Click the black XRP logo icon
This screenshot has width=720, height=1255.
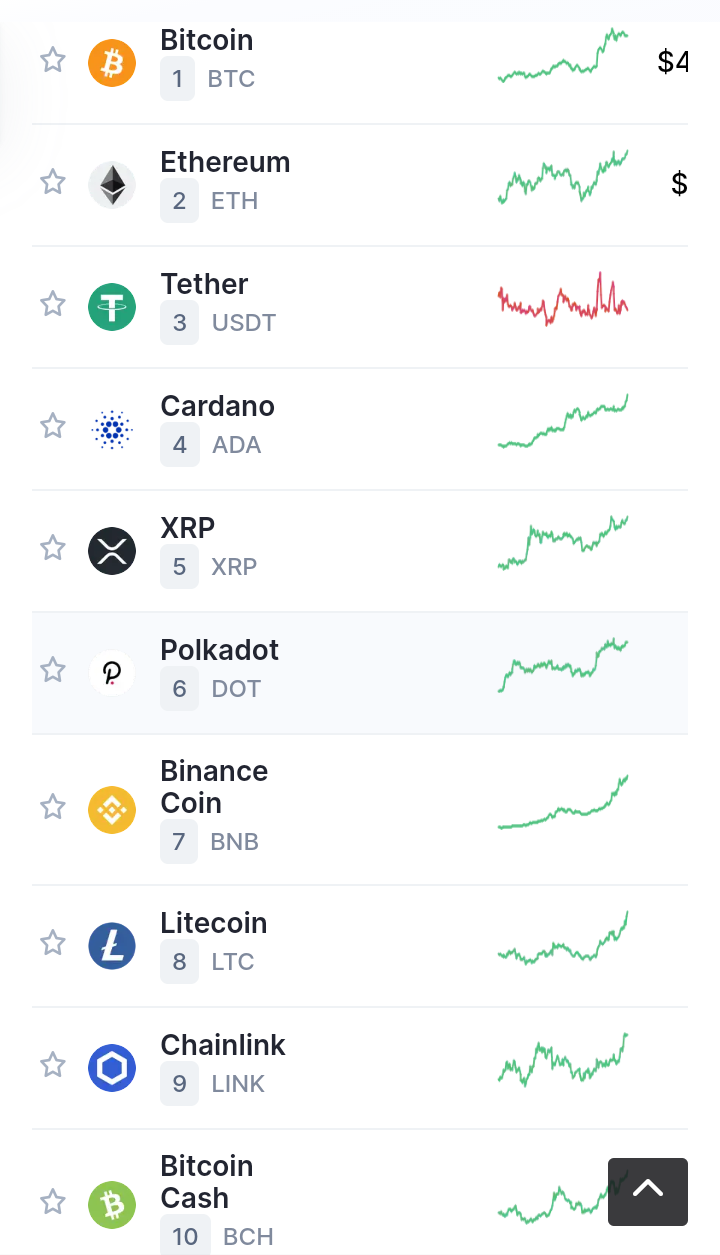[112, 551]
